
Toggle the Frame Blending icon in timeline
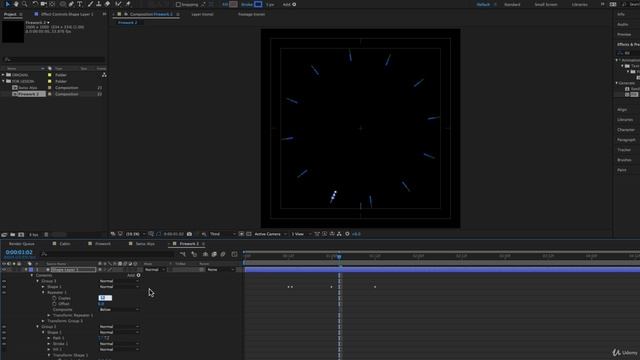(214, 254)
